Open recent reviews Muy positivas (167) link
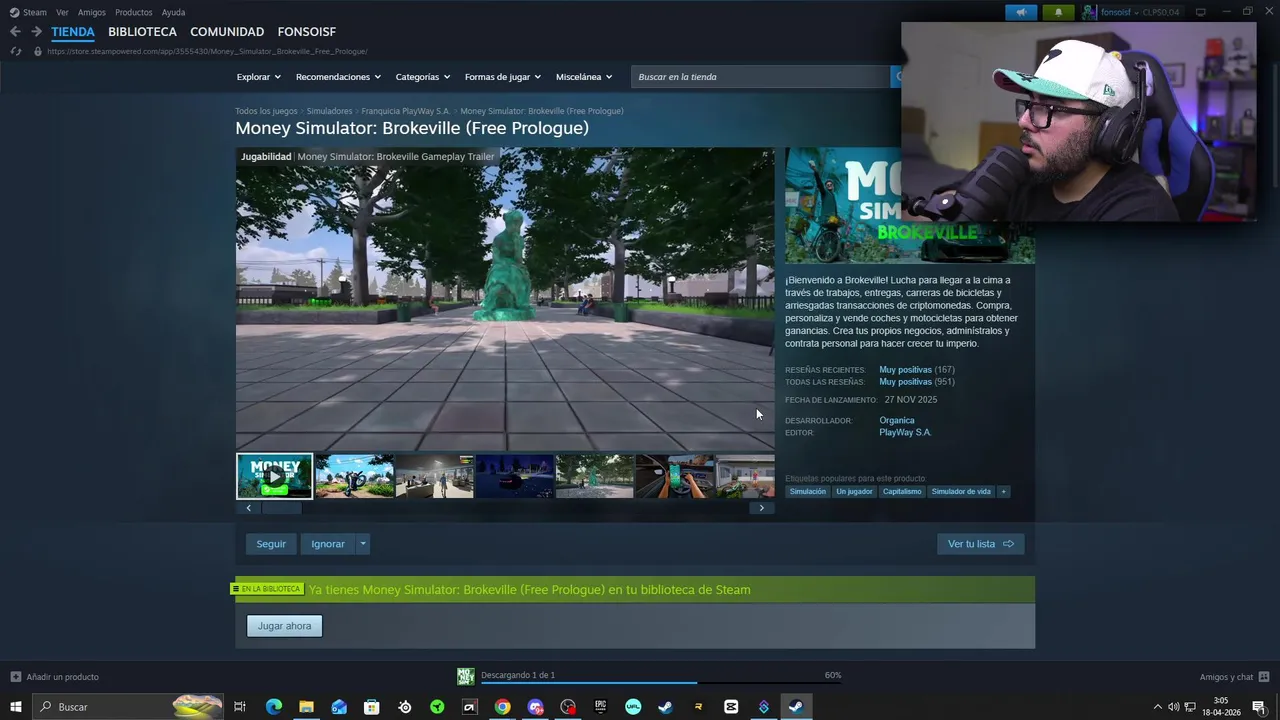1280x720 pixels. pos(917,370)
